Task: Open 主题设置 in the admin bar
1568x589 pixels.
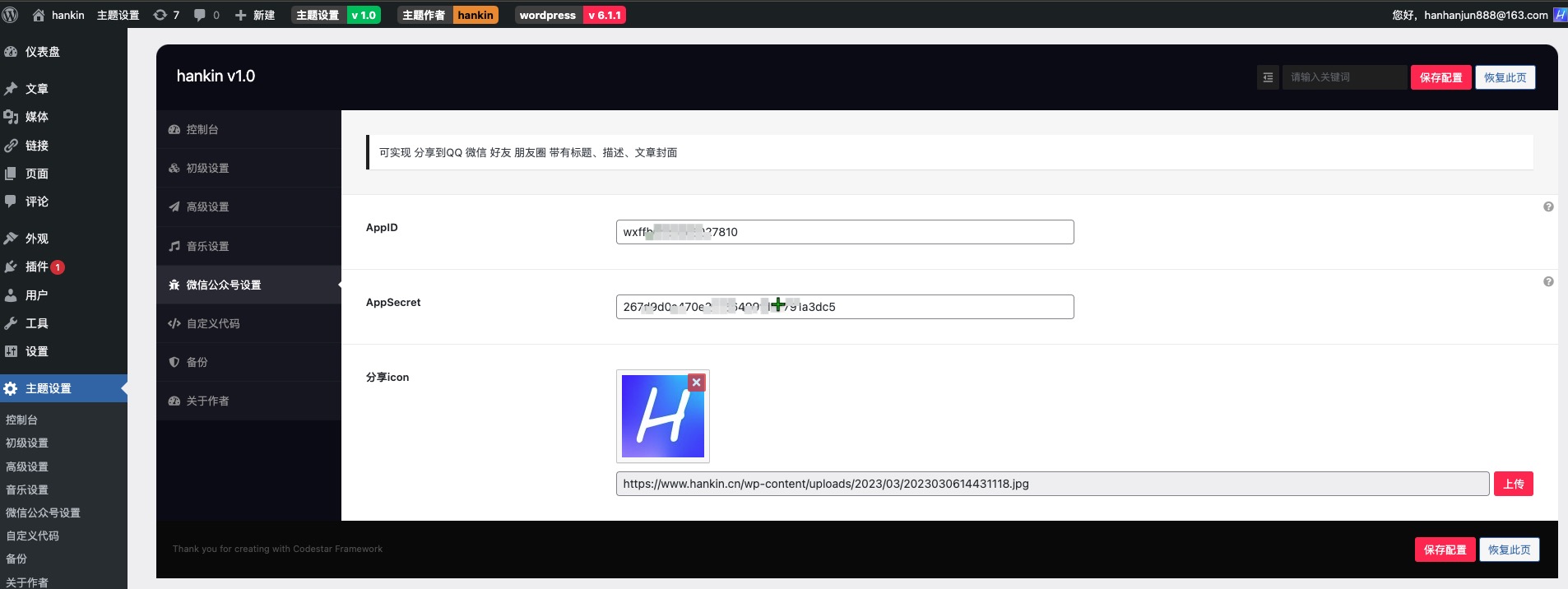Action: (118, 15)
